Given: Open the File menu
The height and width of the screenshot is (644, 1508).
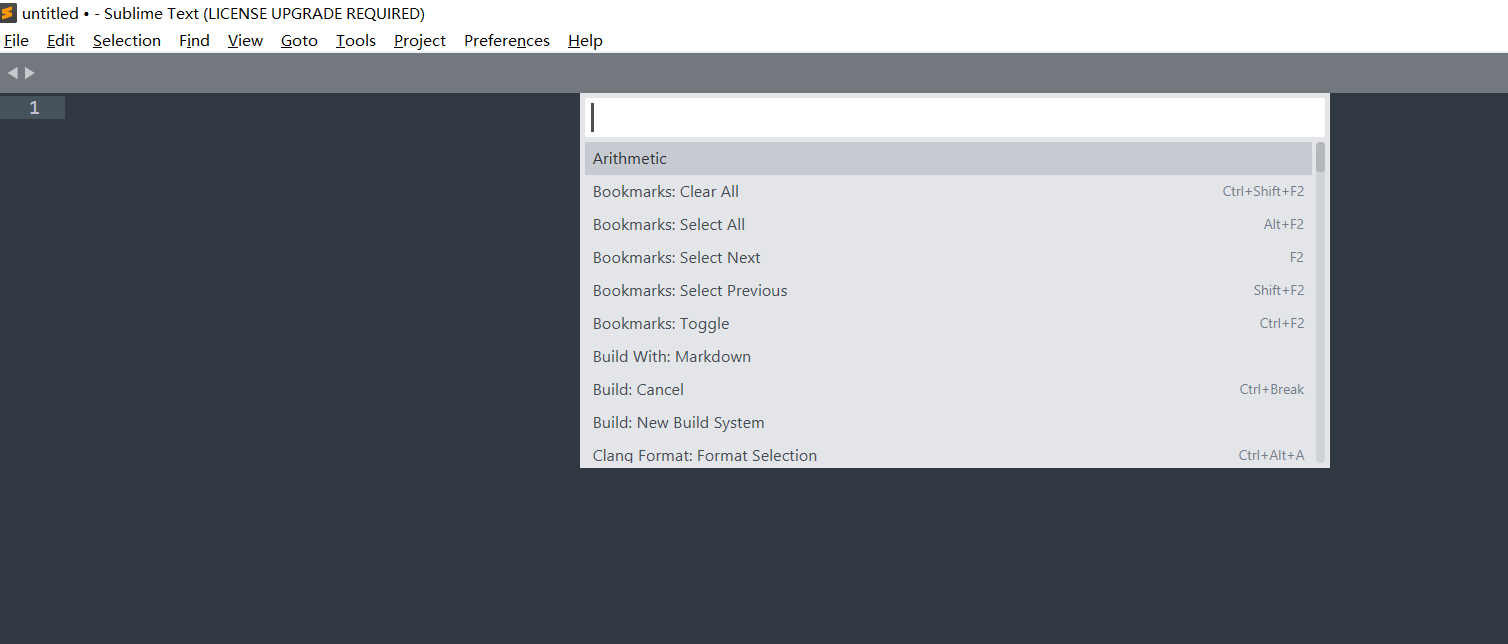Looking at the screenshot, I should click(x=16, y=40).
